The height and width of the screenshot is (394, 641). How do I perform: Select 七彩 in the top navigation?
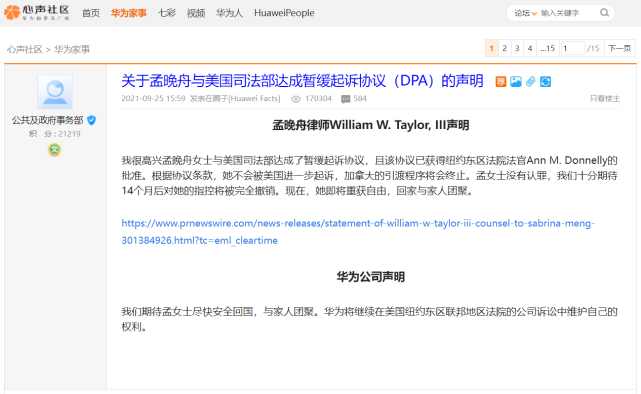click(x=167, y=13)
